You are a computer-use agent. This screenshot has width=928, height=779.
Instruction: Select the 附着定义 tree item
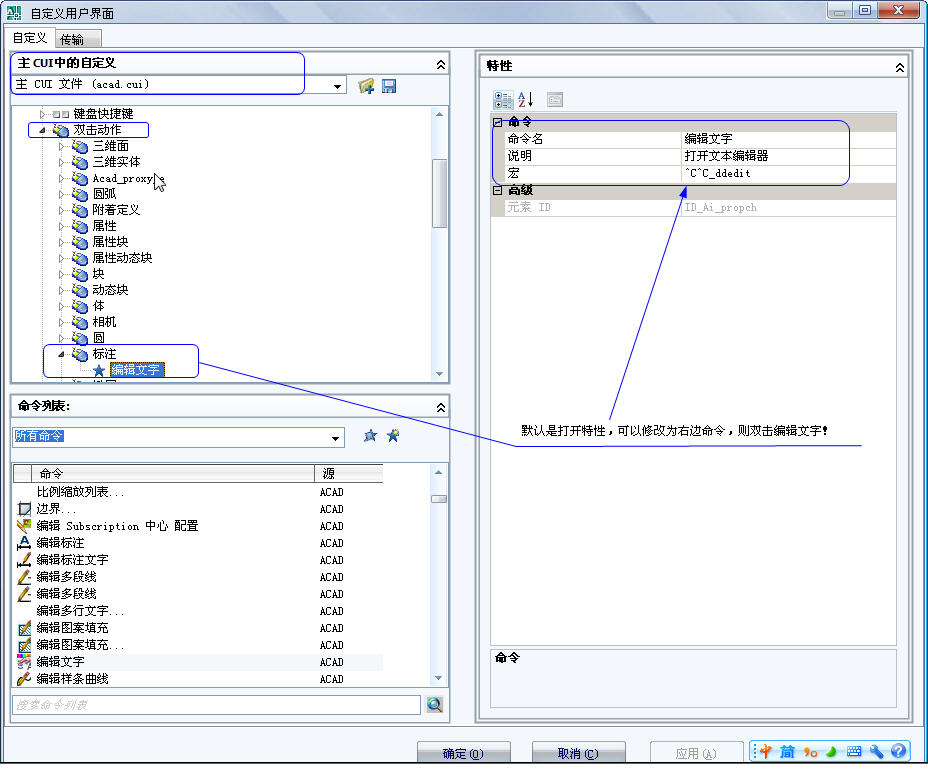point(116,210)
